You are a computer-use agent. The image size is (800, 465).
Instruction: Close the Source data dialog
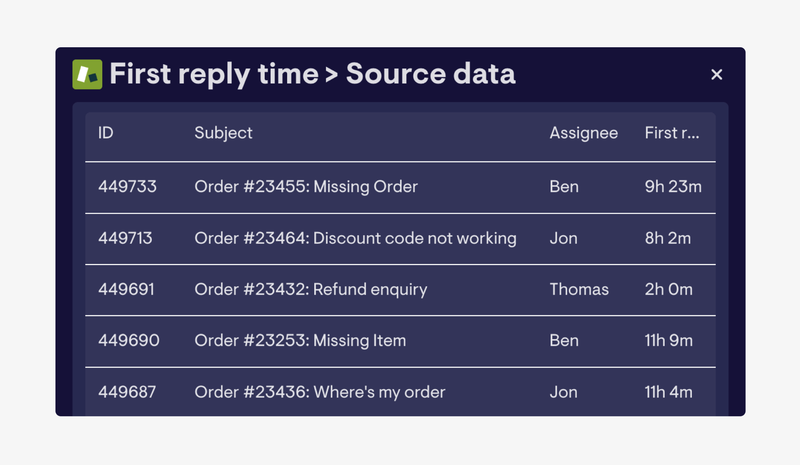tap(716, 75)
